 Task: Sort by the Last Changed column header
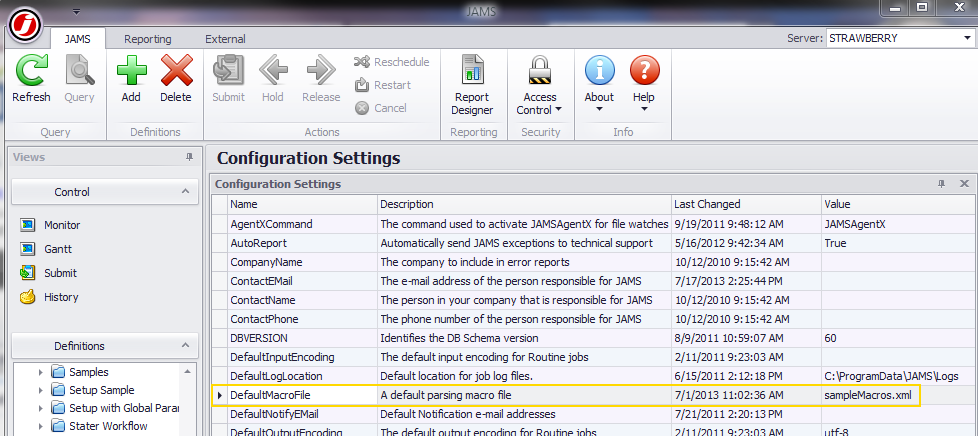coord(747,204)
